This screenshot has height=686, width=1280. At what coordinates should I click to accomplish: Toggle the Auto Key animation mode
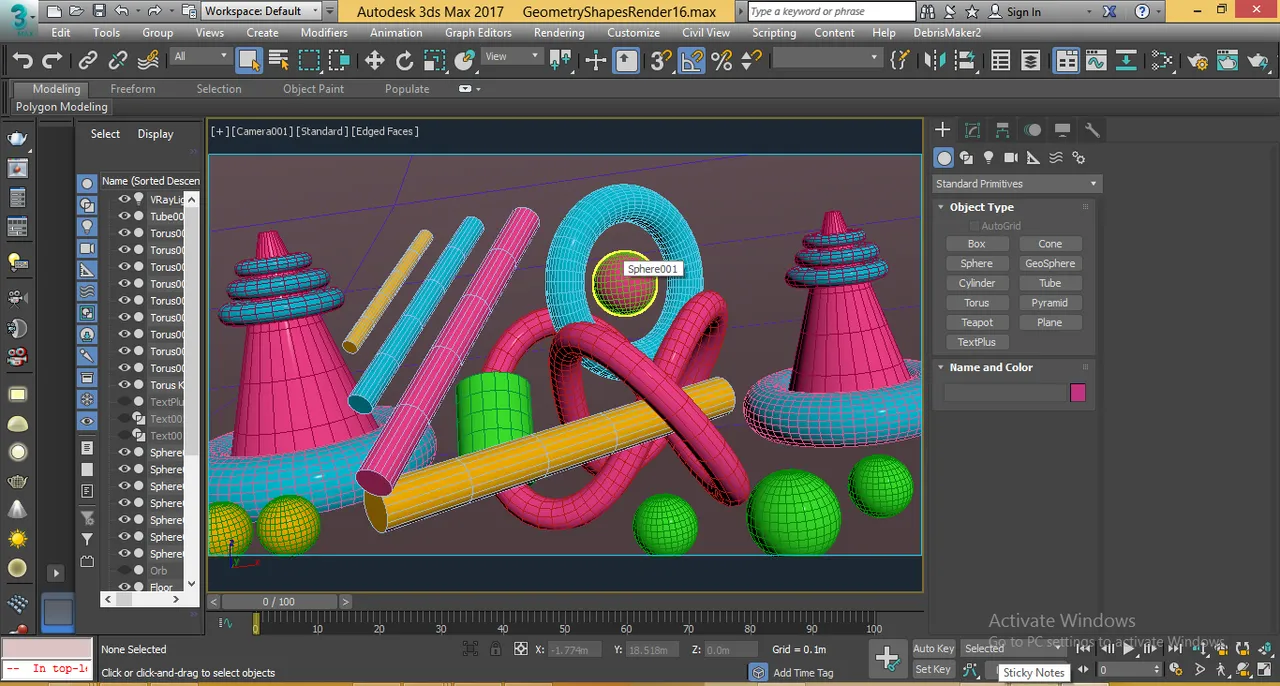933,648
